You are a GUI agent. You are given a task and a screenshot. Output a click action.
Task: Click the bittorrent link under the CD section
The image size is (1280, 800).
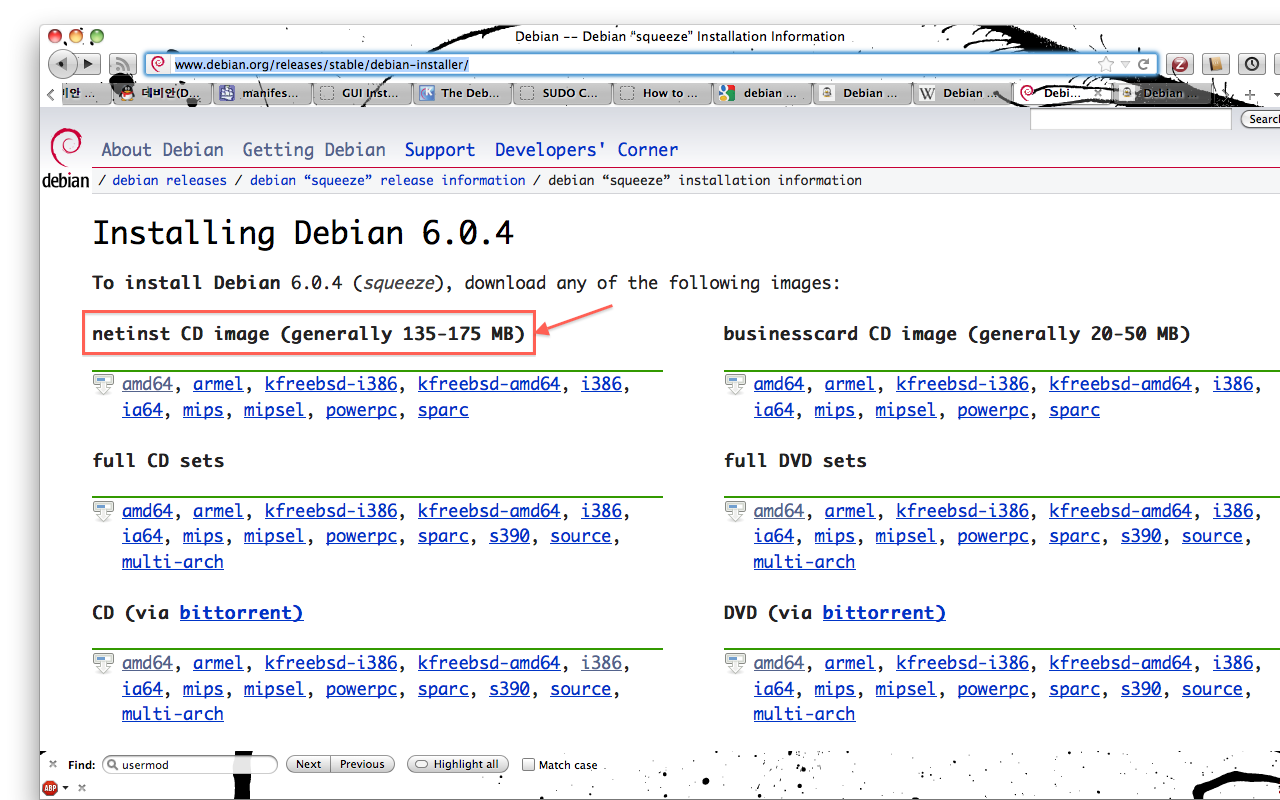tap(240, 612)
